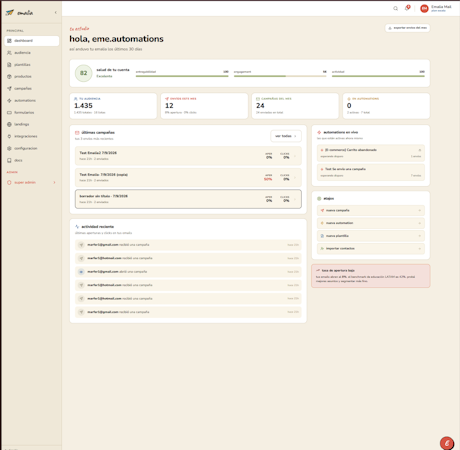Select the dashboard menu item
Screen dimensions: 460x450
tap(32, 41)
